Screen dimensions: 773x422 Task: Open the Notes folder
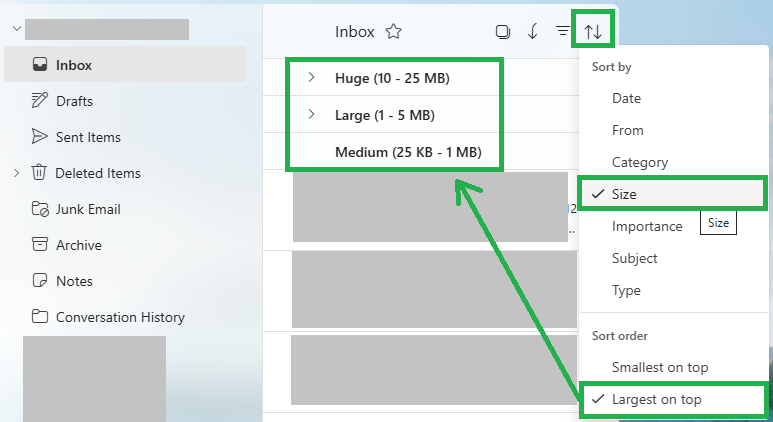(x=74, y=281)
